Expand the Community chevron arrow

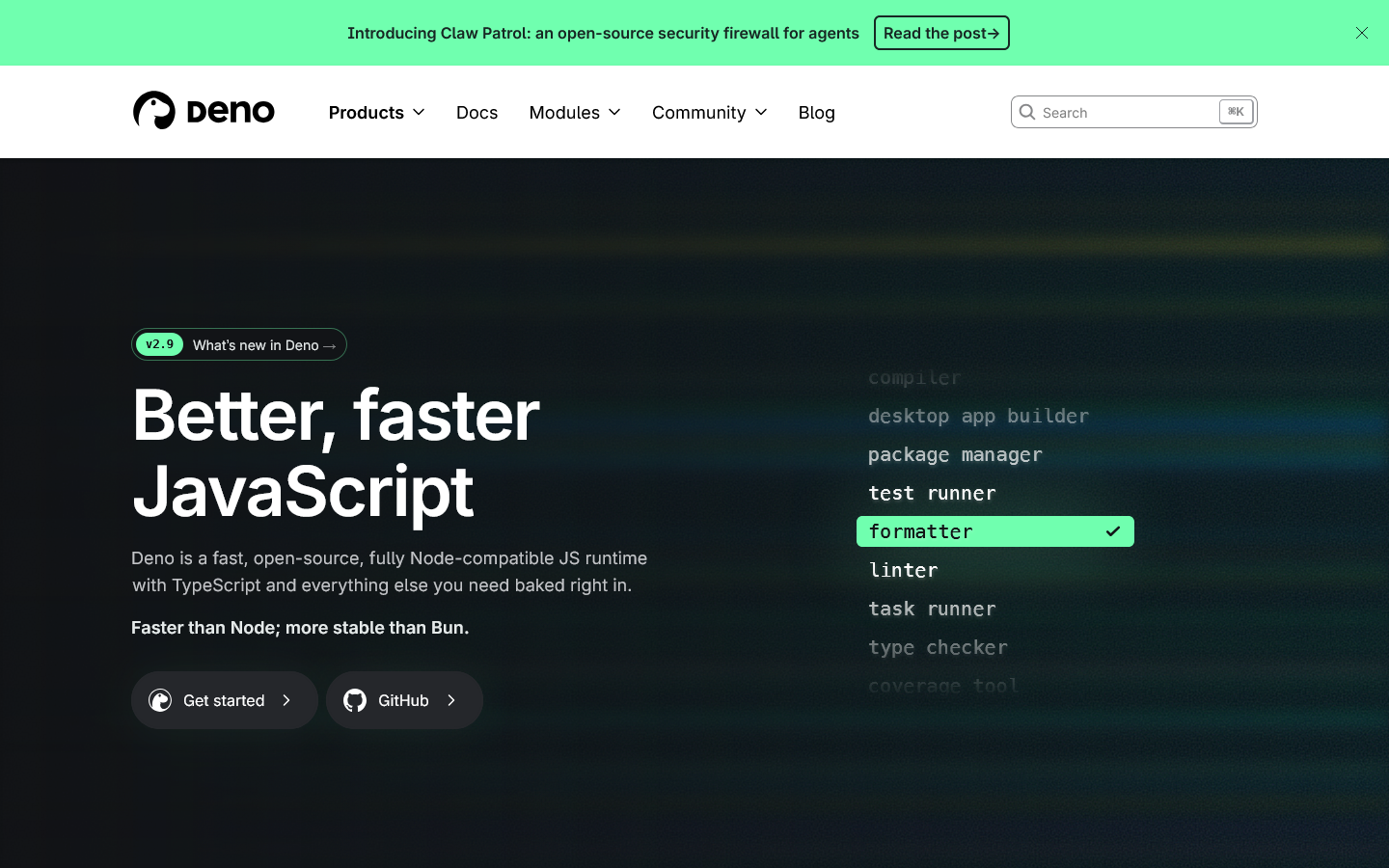[761, 113]
